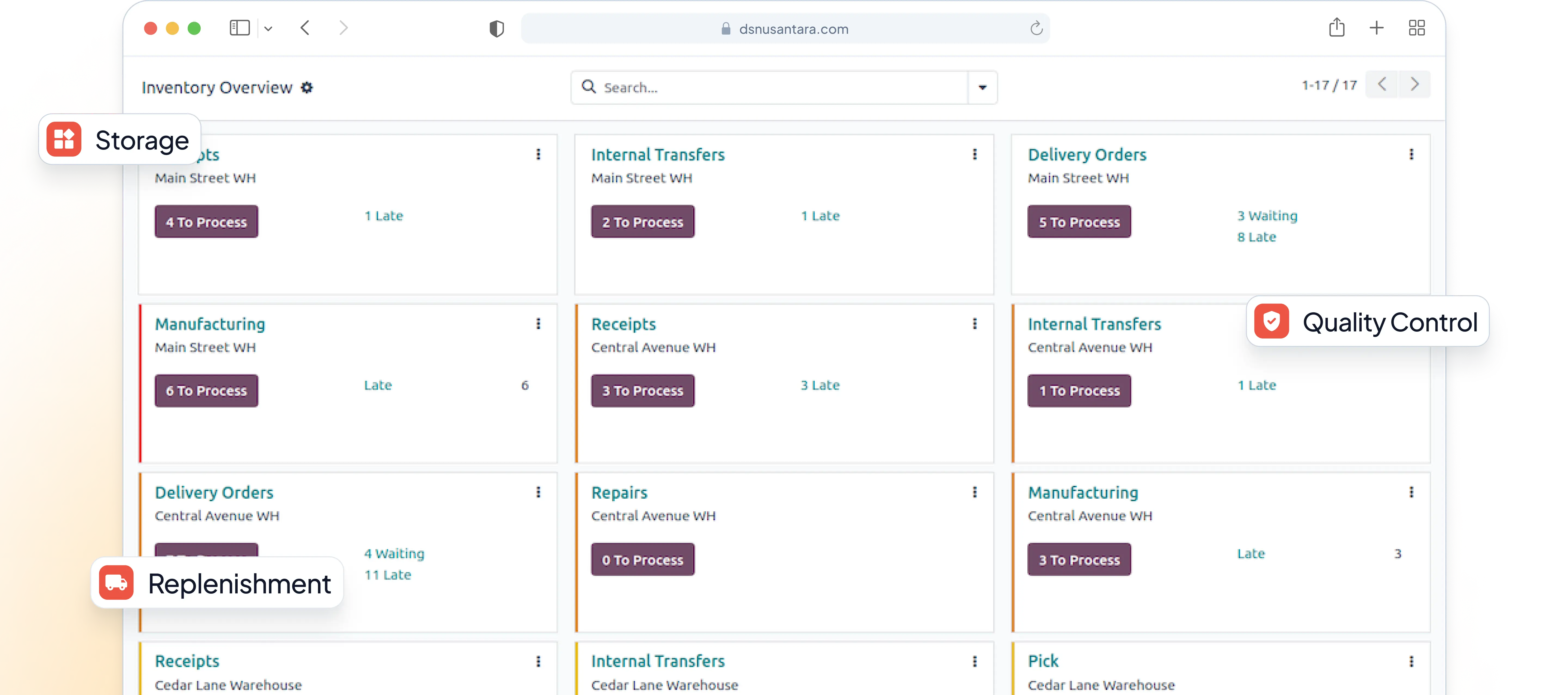Click the 1-17 / 17 pager counter
Screen dimensions: 1568x695
1329,85
